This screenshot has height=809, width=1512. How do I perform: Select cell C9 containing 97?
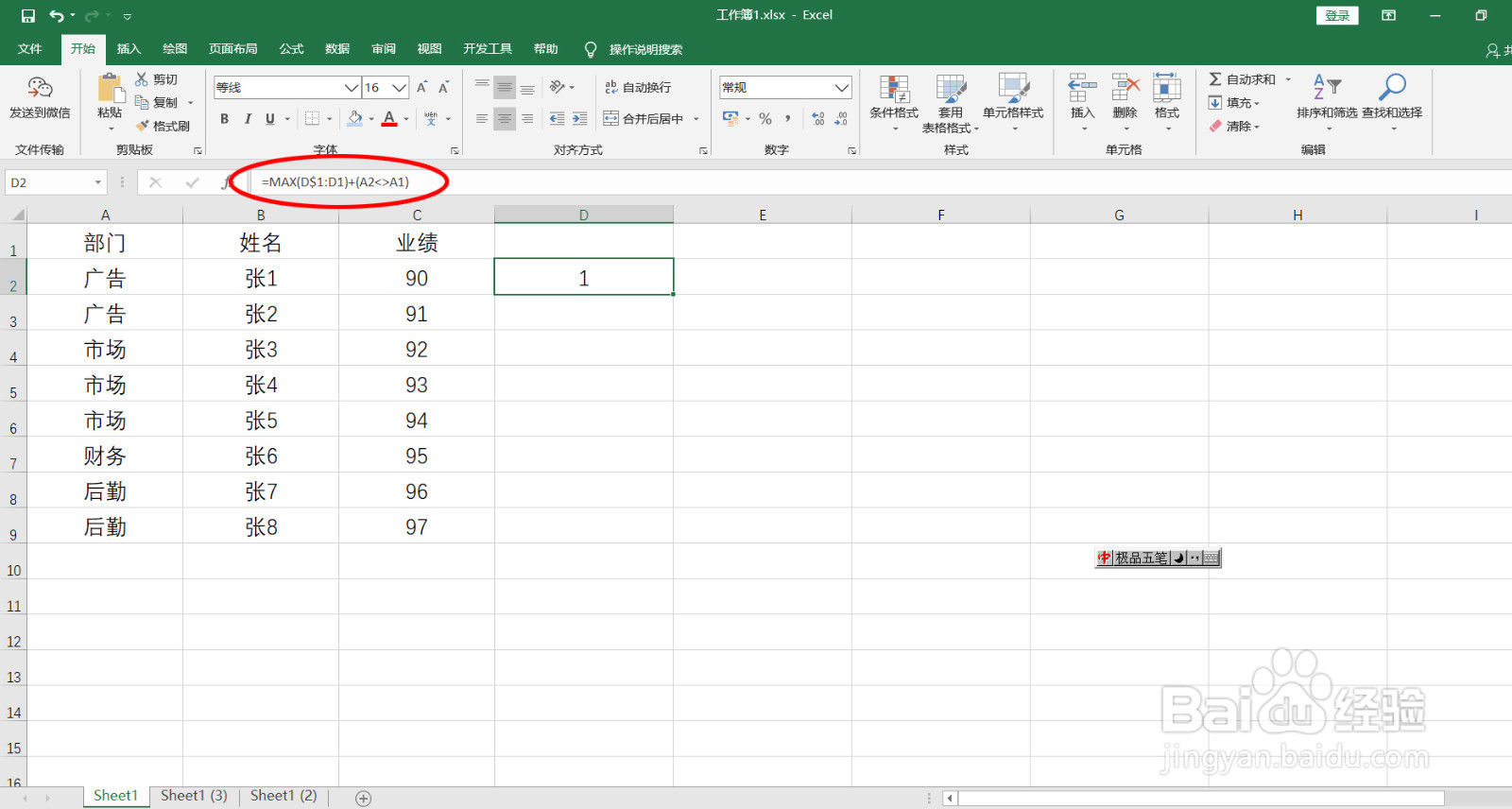pos(417,526)
